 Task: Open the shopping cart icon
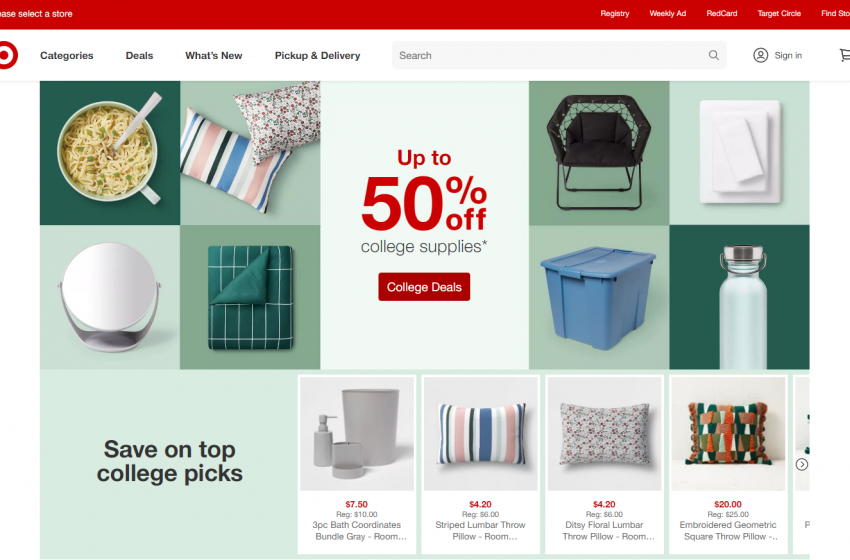845,55
